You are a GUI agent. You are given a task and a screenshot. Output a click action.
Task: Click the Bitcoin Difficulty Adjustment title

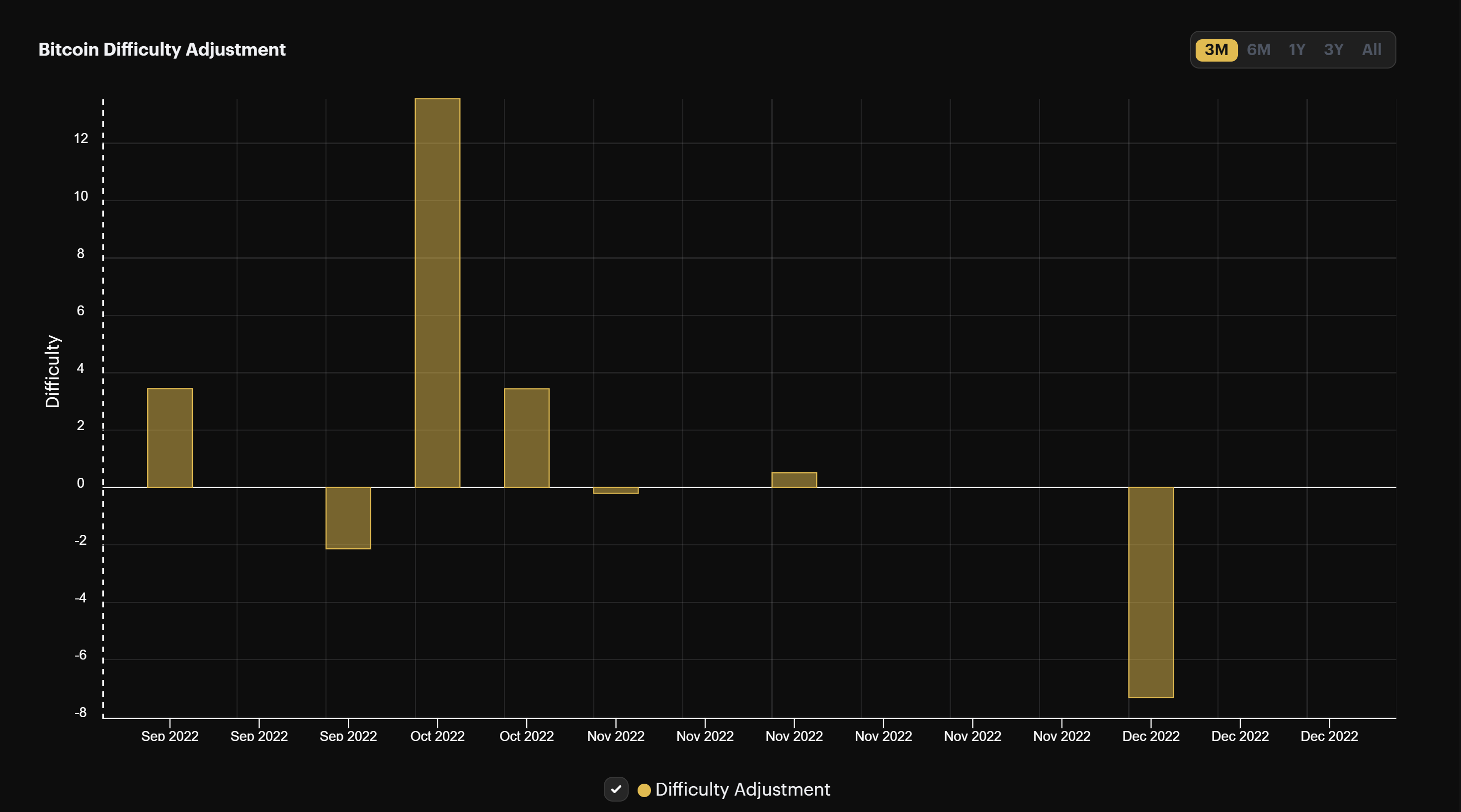[x=162, y=50]
